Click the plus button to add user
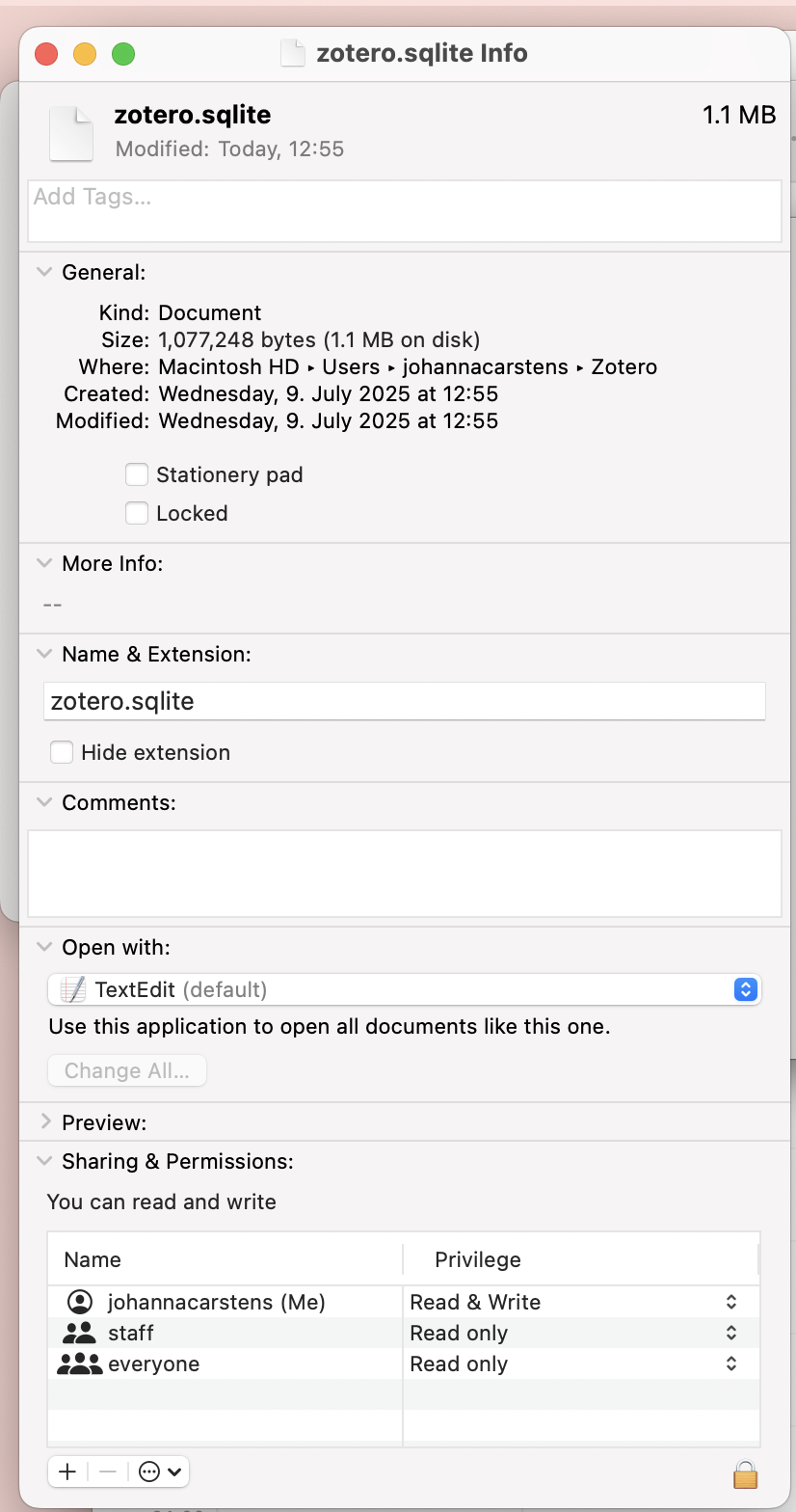796x1512 pixels. (67, 1471)
